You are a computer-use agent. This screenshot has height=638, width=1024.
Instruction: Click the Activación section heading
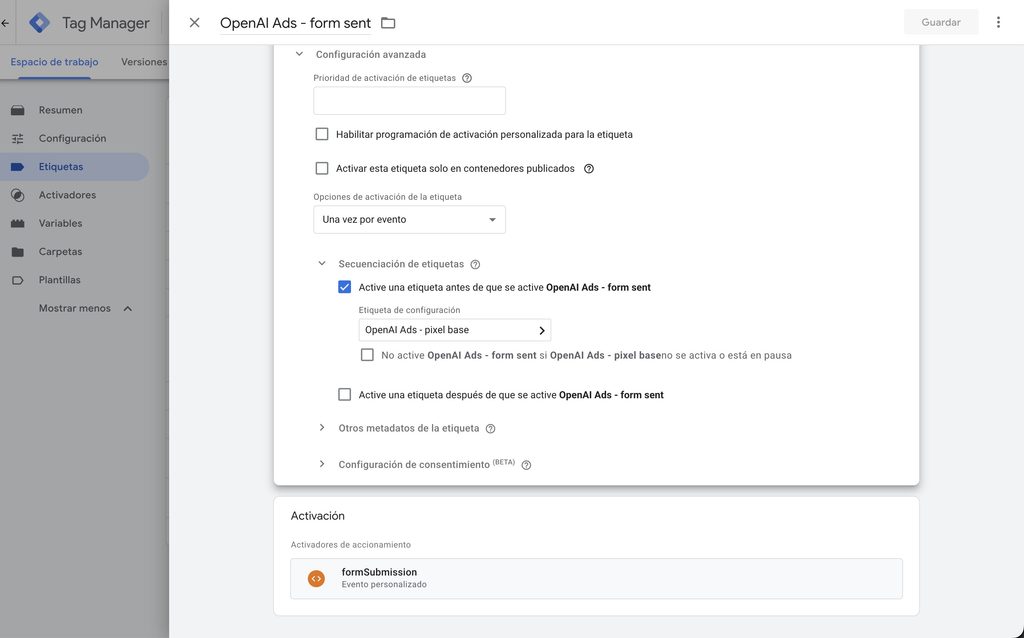click(x=317, y=516)
